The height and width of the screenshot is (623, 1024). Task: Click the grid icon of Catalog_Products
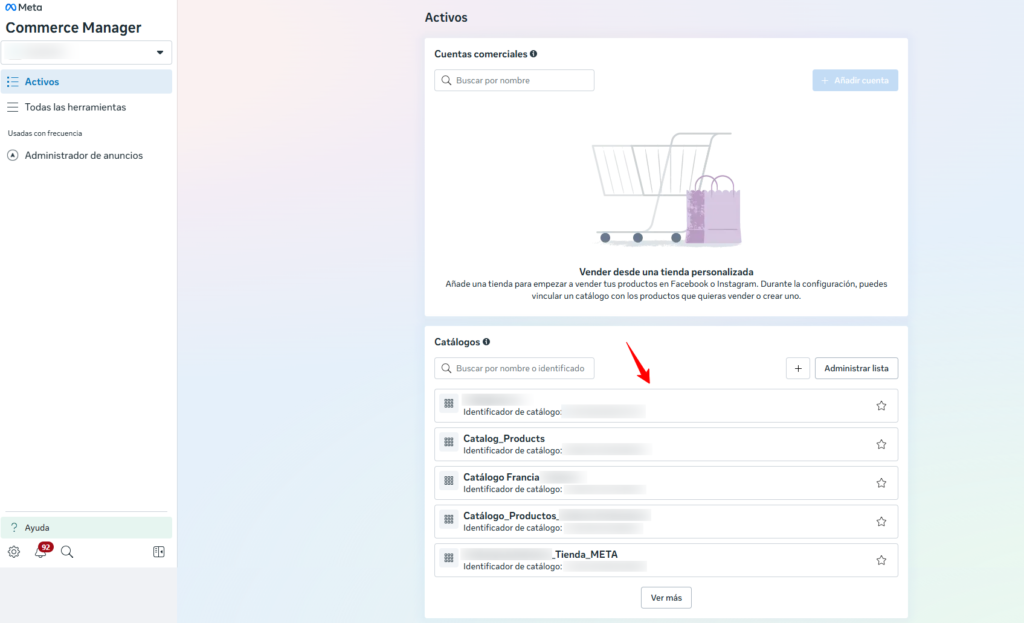coord(449,442)
